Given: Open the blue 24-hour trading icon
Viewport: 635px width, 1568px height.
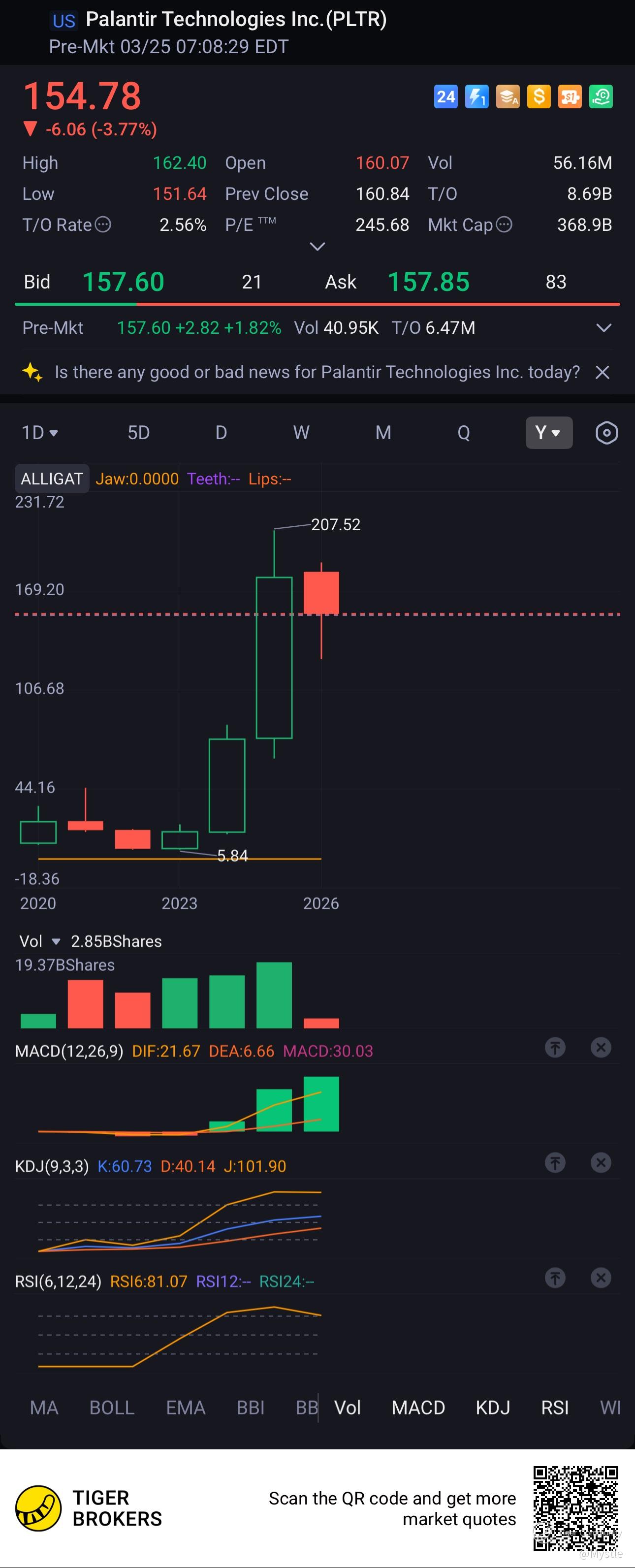Looking at the screenshot, I should [x=445, y=97].
